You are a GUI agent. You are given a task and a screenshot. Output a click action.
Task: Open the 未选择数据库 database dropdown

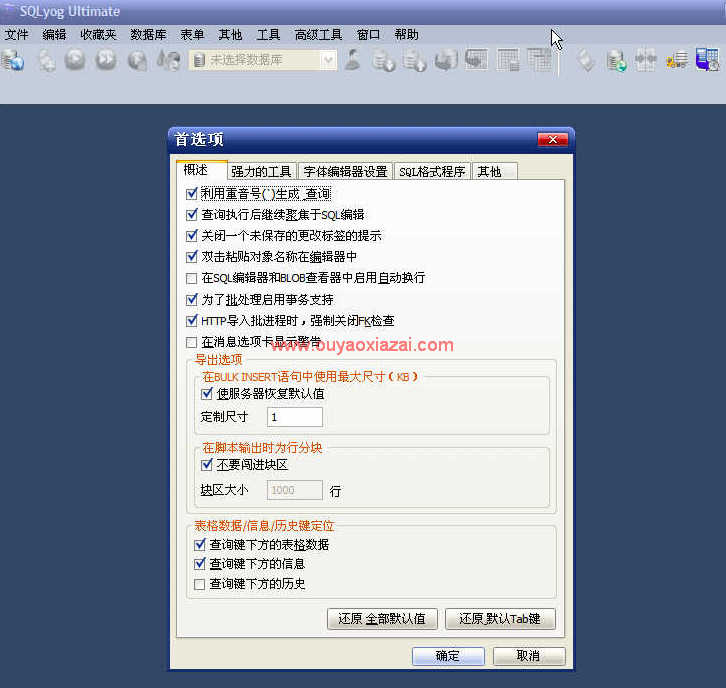point(328,60)
